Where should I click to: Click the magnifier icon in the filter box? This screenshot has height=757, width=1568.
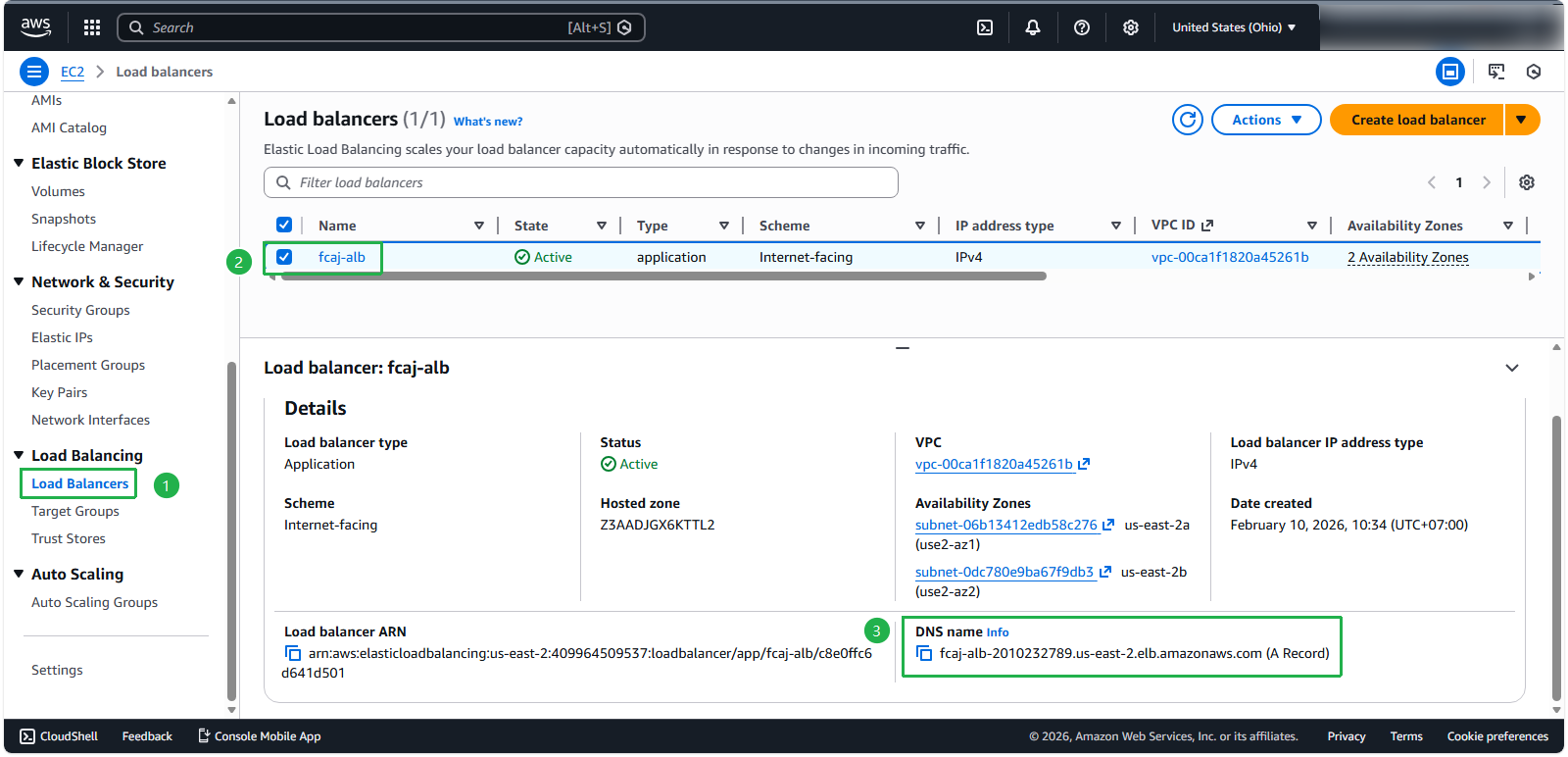click(283, 182)
